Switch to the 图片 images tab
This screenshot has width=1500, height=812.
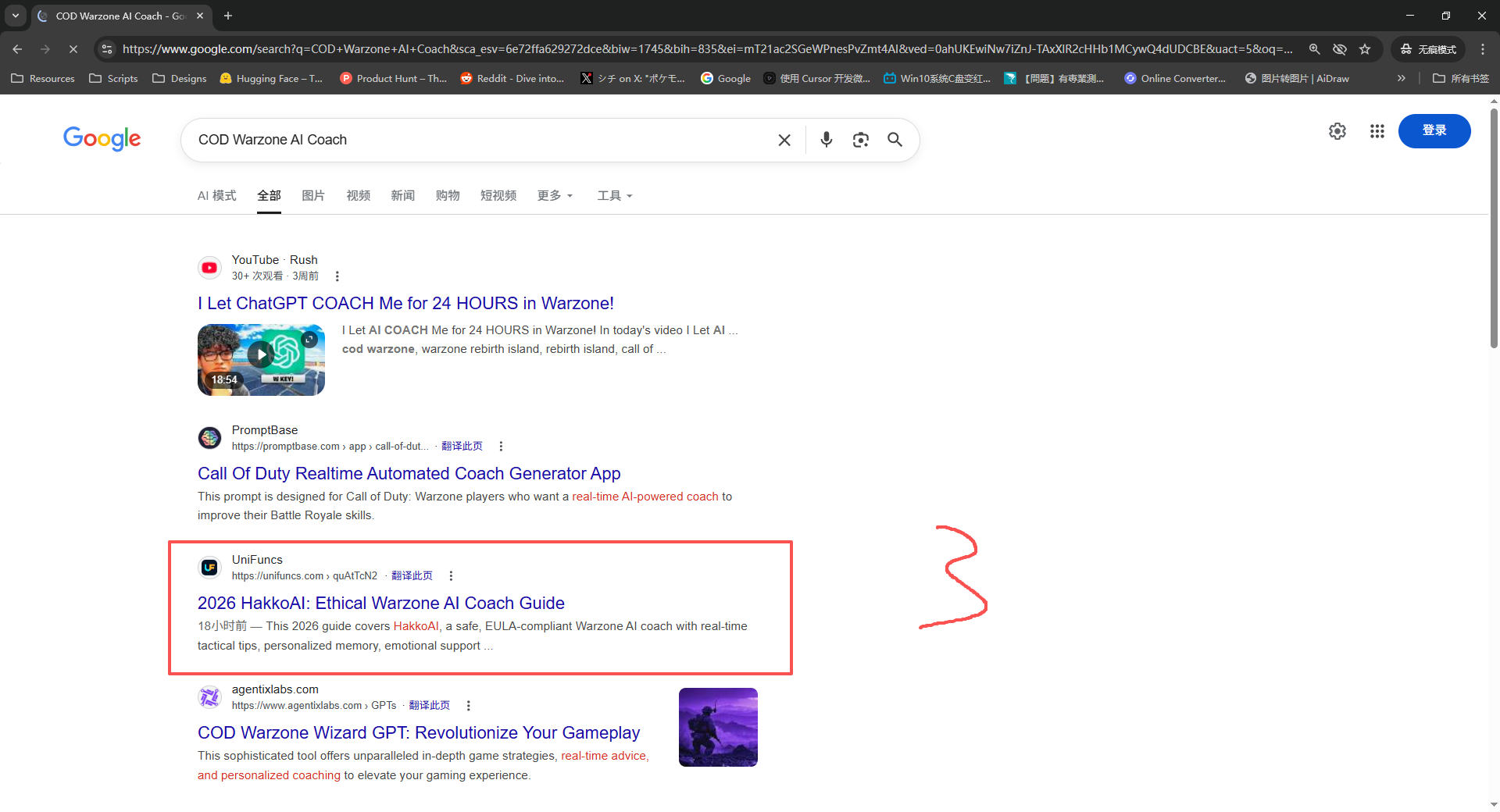coord(312,196)
